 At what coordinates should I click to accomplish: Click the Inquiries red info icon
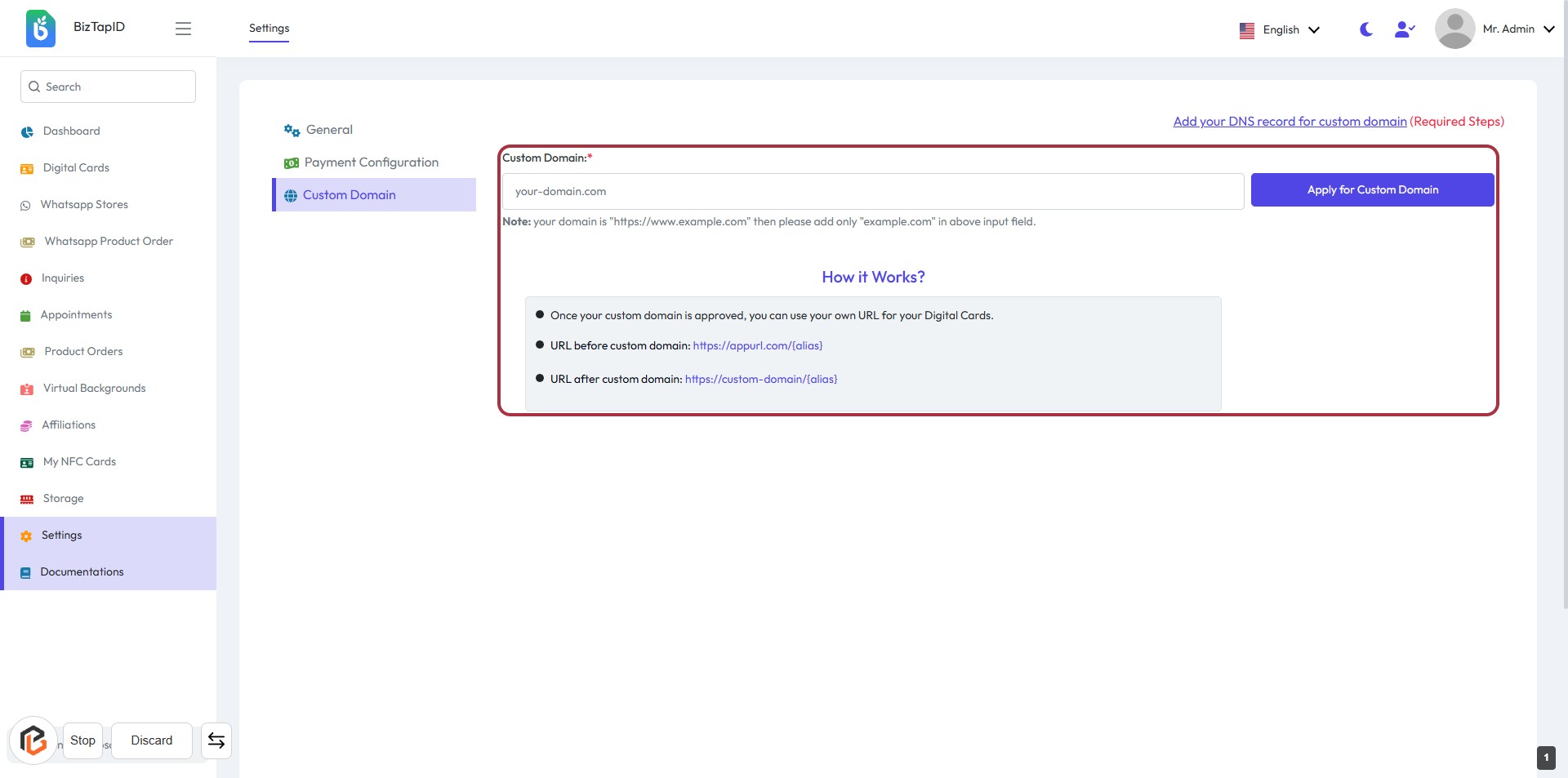pyautogui.click(x=26, y=279)
